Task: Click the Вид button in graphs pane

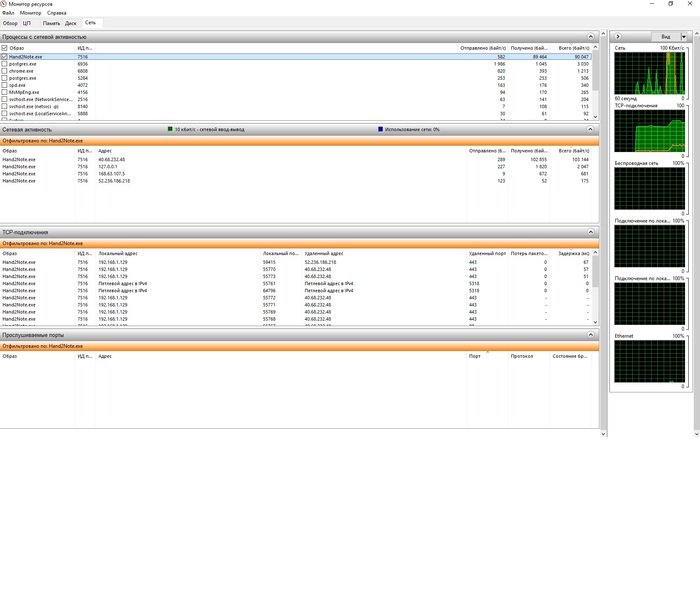Action: tap(665, 37)
